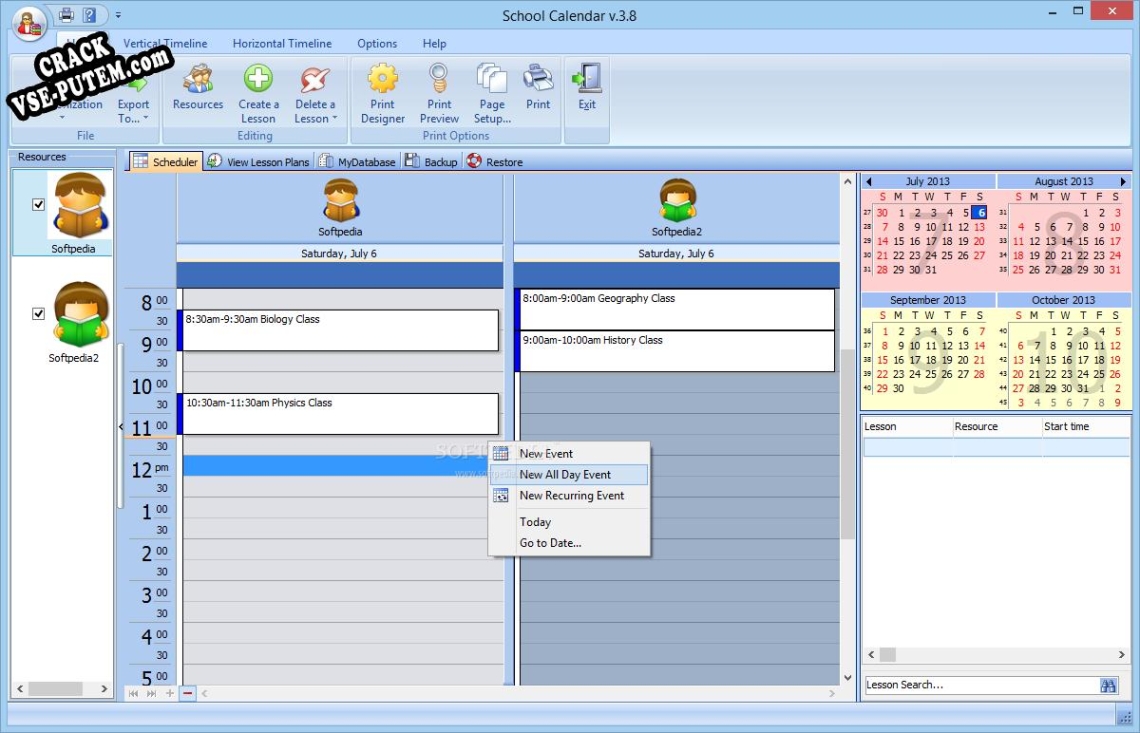This screenshot has height=733, width=1140.
Task: Expand the Delete a Lesson dropdown
Action: pos(334,119)
